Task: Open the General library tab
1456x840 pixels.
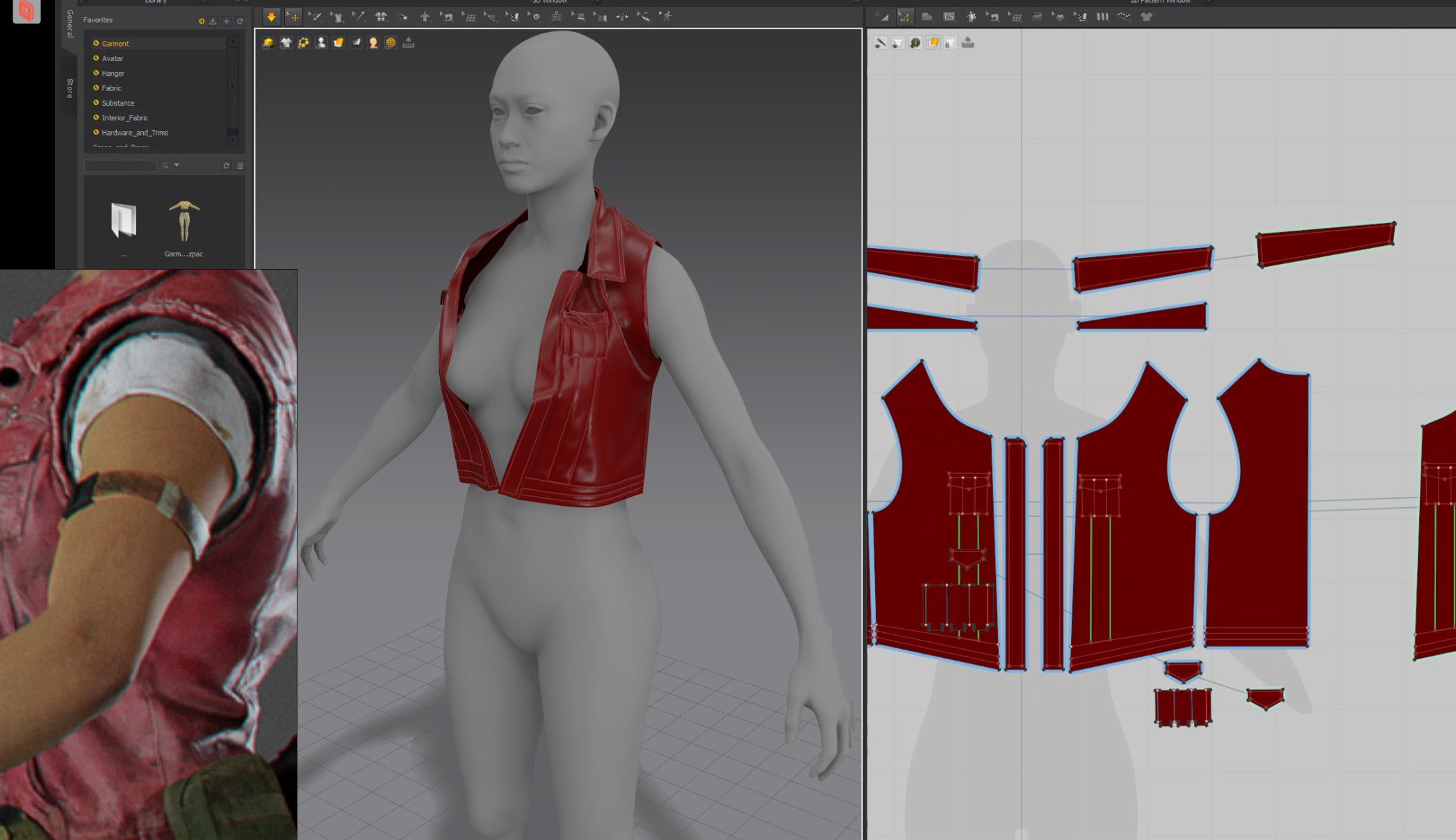Action: tap(69, 24)
